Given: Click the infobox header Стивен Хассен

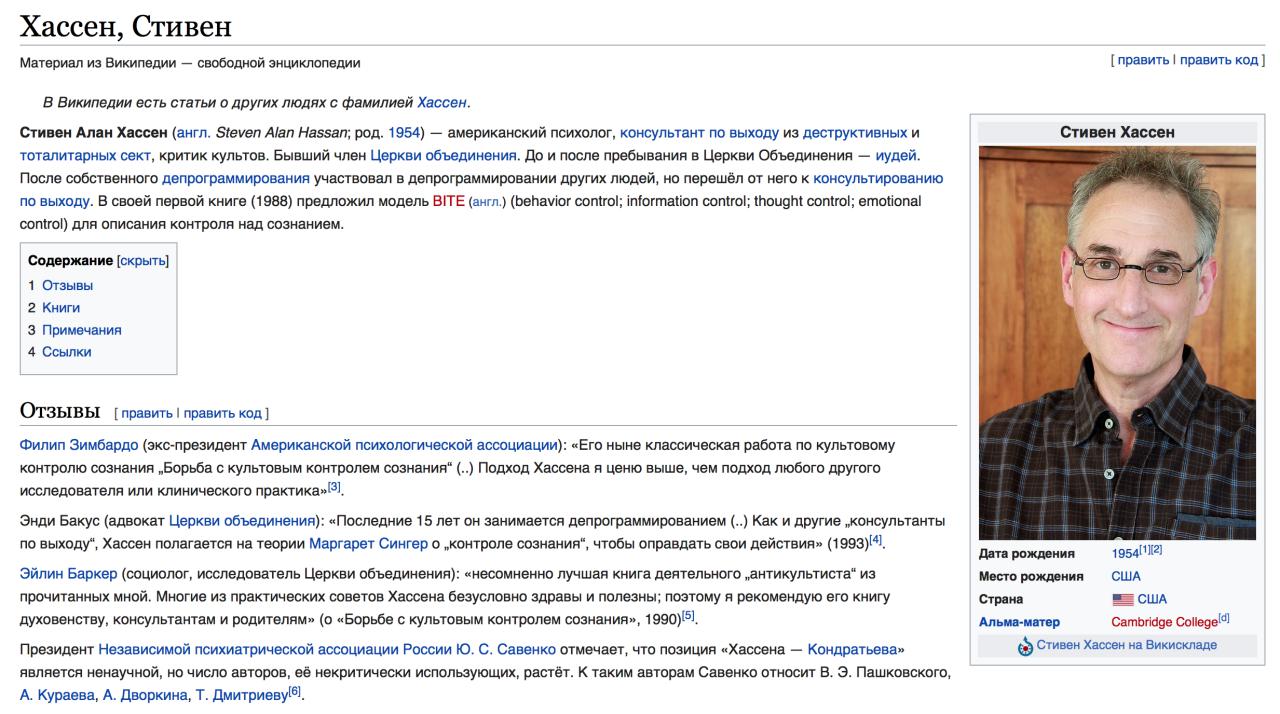Looking at the screenshot, I should pos(1117,132).
